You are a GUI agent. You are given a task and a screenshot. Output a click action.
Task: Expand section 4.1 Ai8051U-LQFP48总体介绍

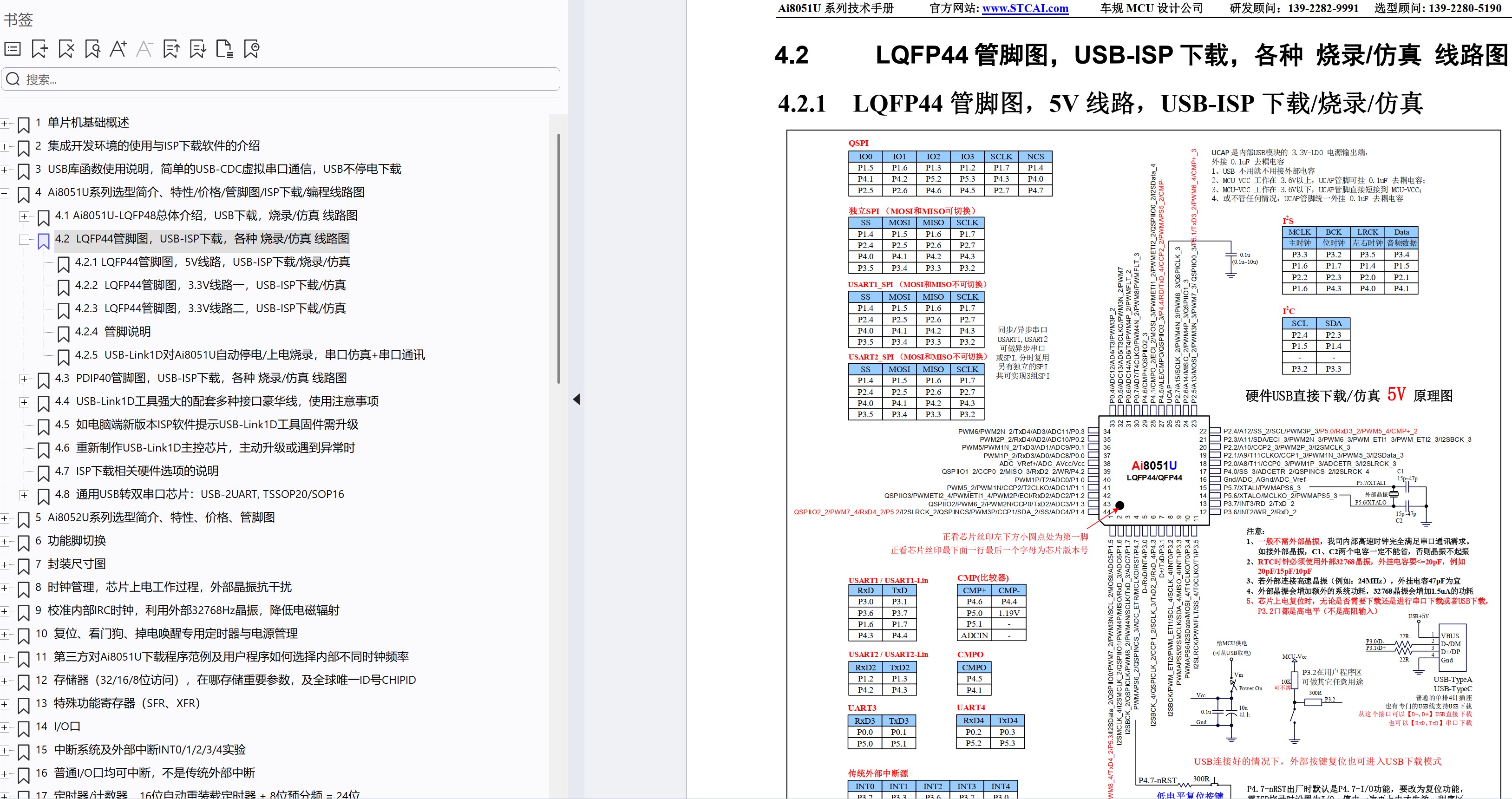(x=24, y=216)
